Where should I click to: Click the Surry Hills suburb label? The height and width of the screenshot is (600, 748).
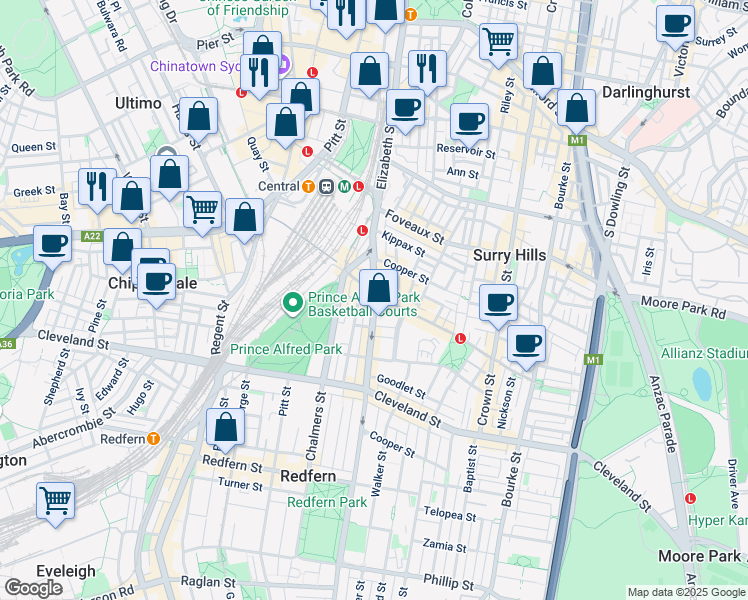coord(509,255)
